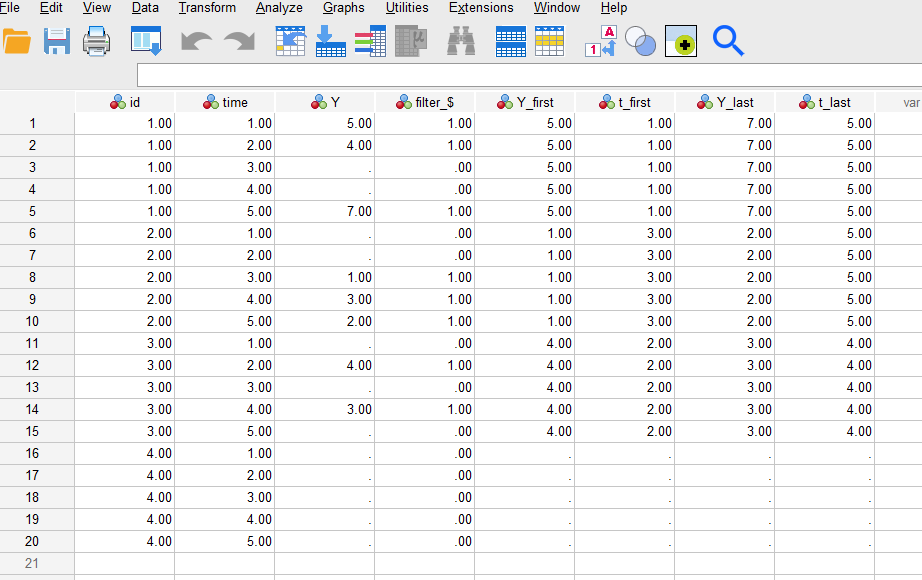
Task: Open the Analyze menu
Action: (279, 8)
